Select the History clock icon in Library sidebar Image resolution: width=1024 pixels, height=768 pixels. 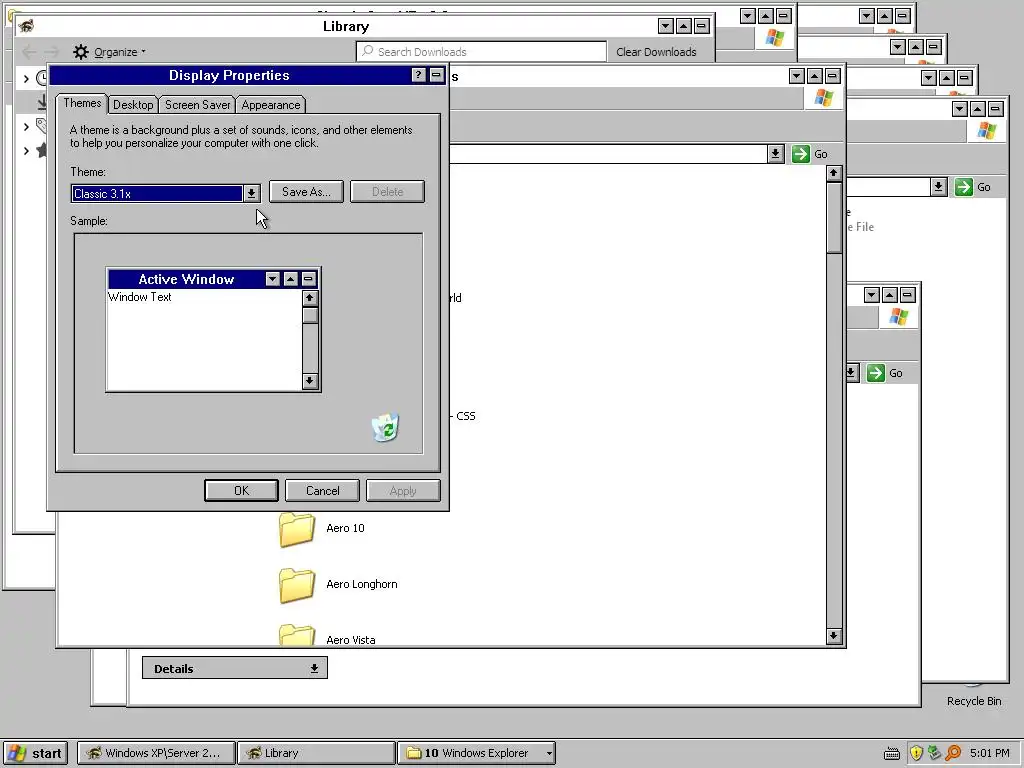(41, 78)
